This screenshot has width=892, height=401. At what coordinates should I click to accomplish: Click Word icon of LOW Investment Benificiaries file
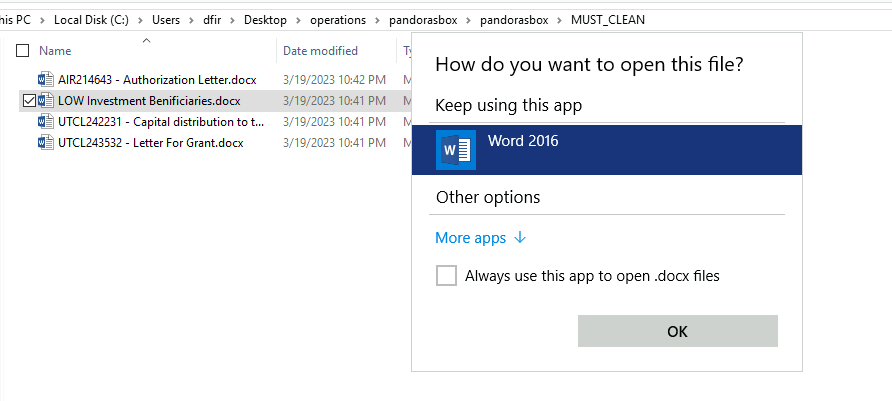(x=46, y=100)
